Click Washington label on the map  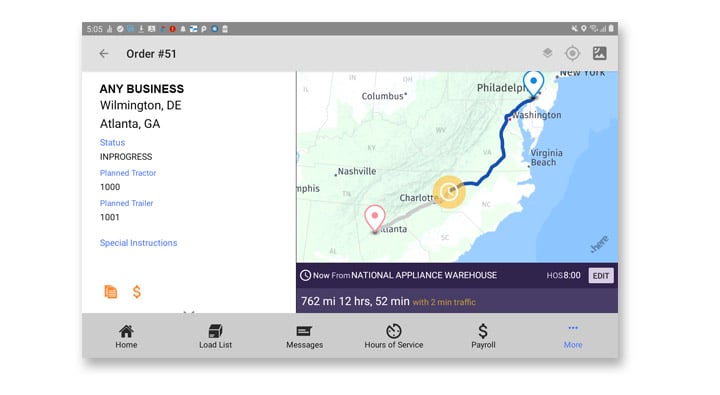click(537, 115)
